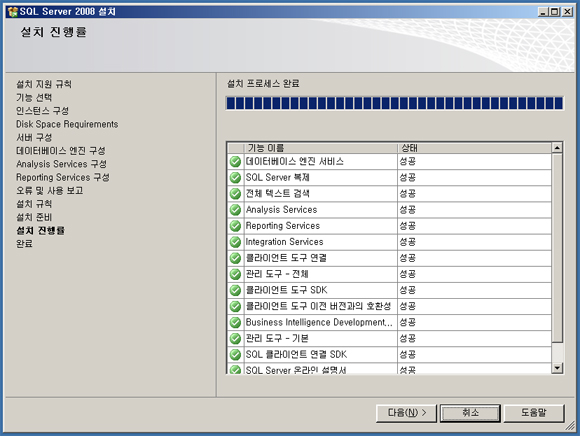
Task: Click the check icon beside 클라이언트 도구 이전 버전과의 호환성
Action: tap(235, 307)
